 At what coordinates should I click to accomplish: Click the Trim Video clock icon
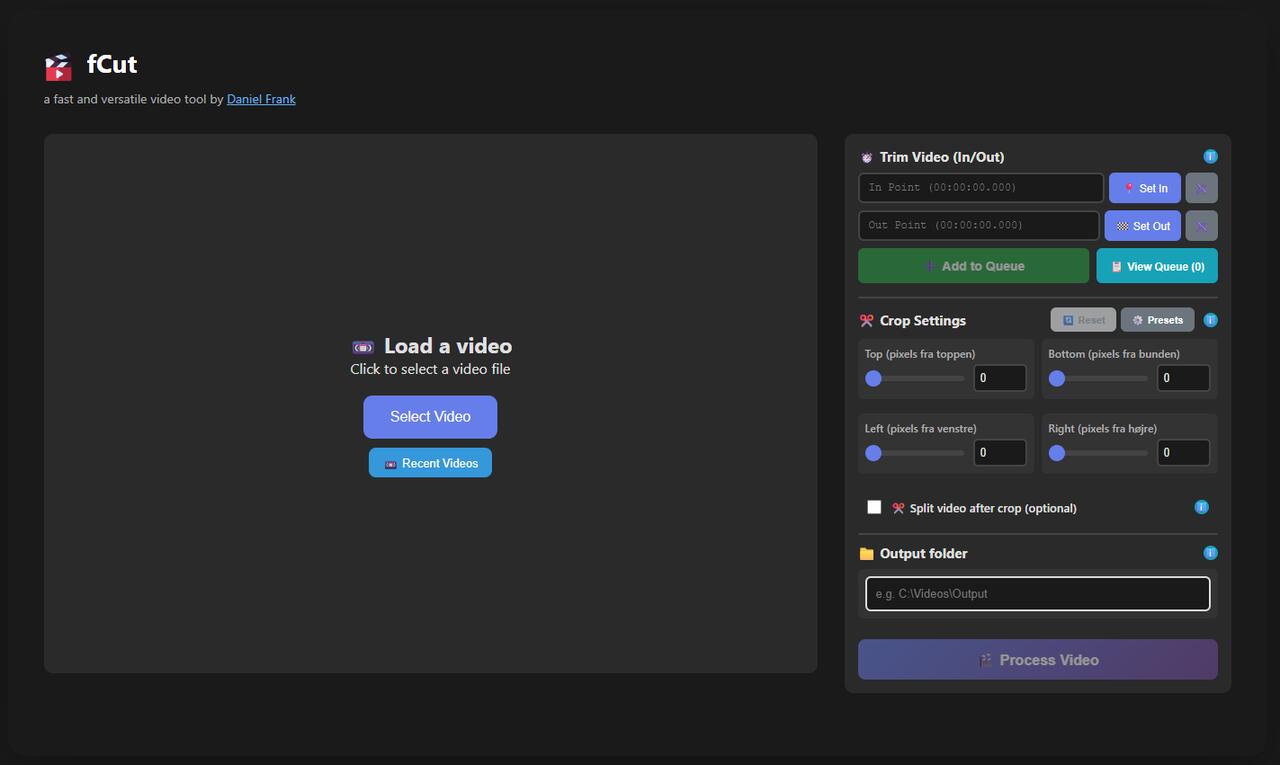tap(866, 157)
